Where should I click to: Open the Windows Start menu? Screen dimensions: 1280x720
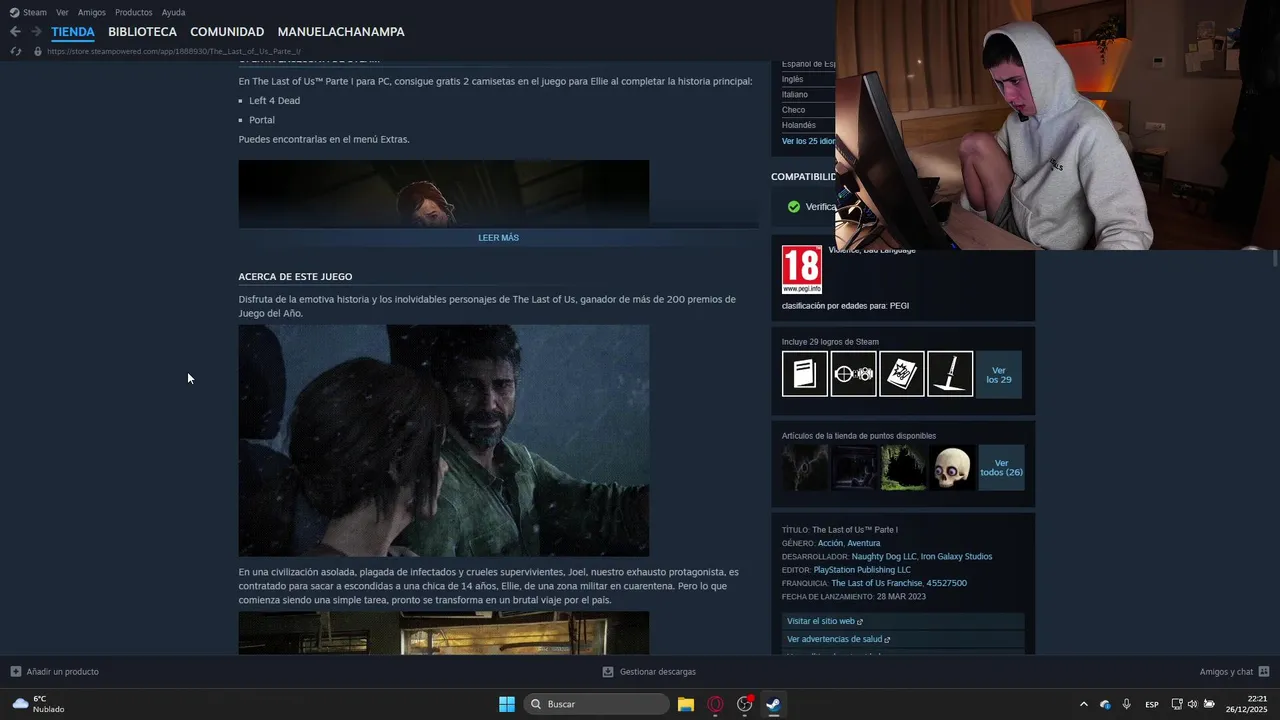[507, 704]
